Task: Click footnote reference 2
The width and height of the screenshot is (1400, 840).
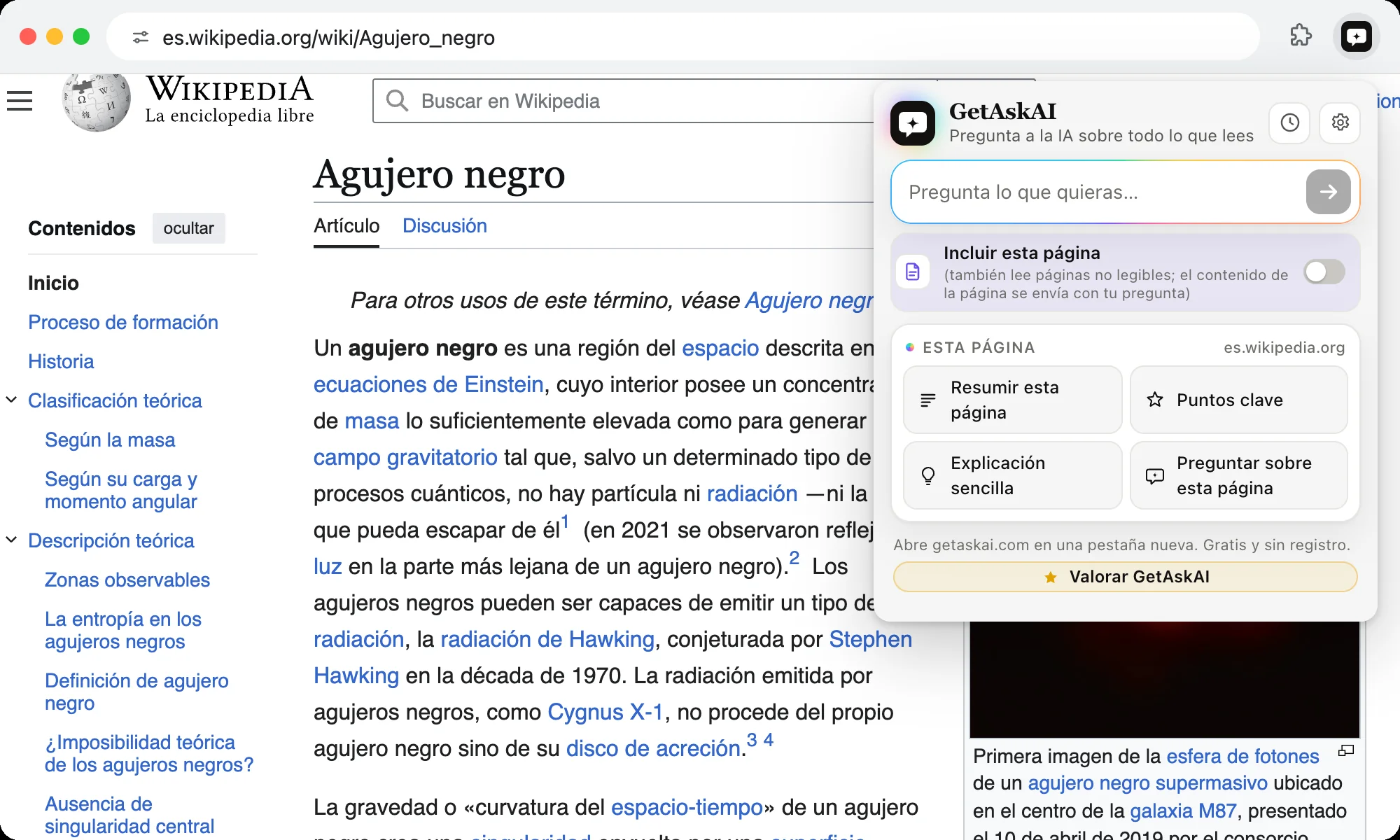Action: [x=794, y=558]
